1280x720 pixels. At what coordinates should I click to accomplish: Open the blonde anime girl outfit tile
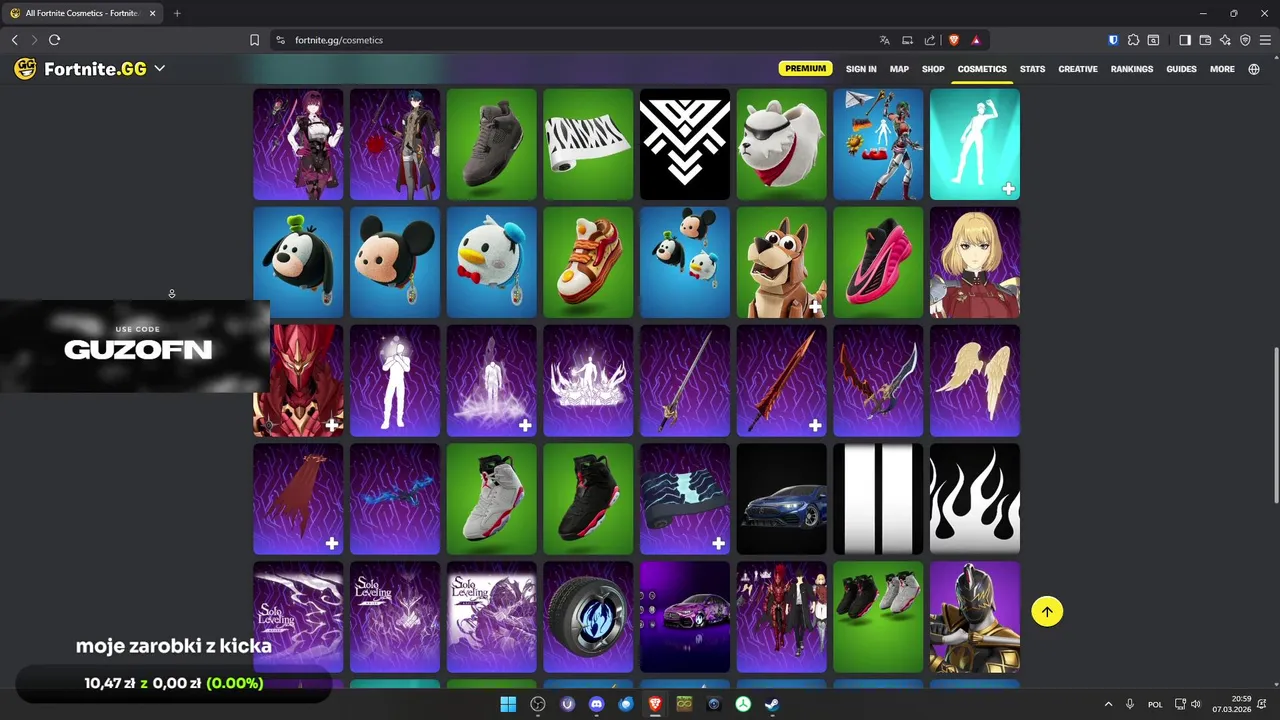pyautogui.click(x=975, y=262)
